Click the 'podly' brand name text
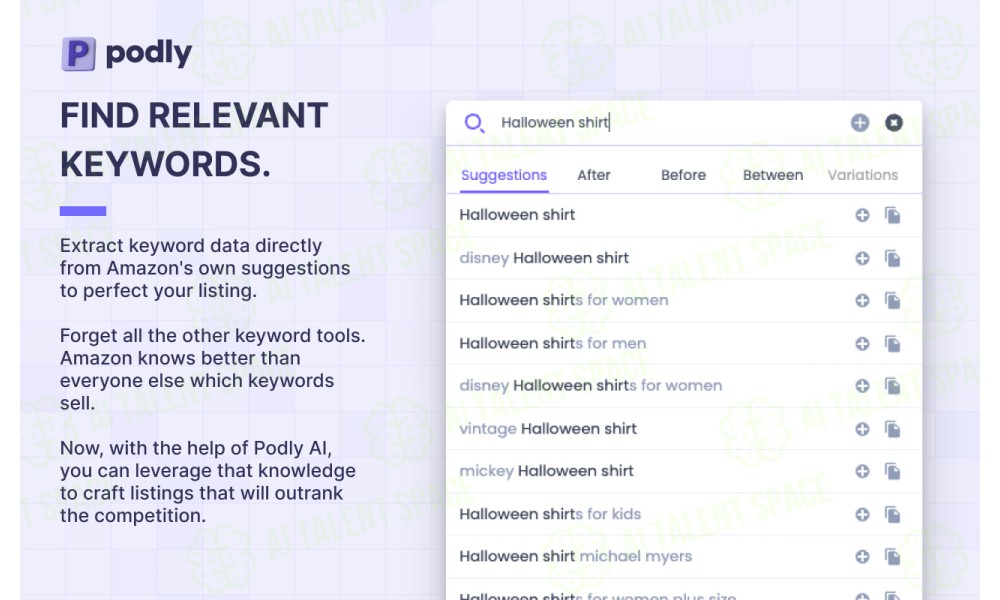This screenshot has width=1000, height=600. click(x=149, y=54)
